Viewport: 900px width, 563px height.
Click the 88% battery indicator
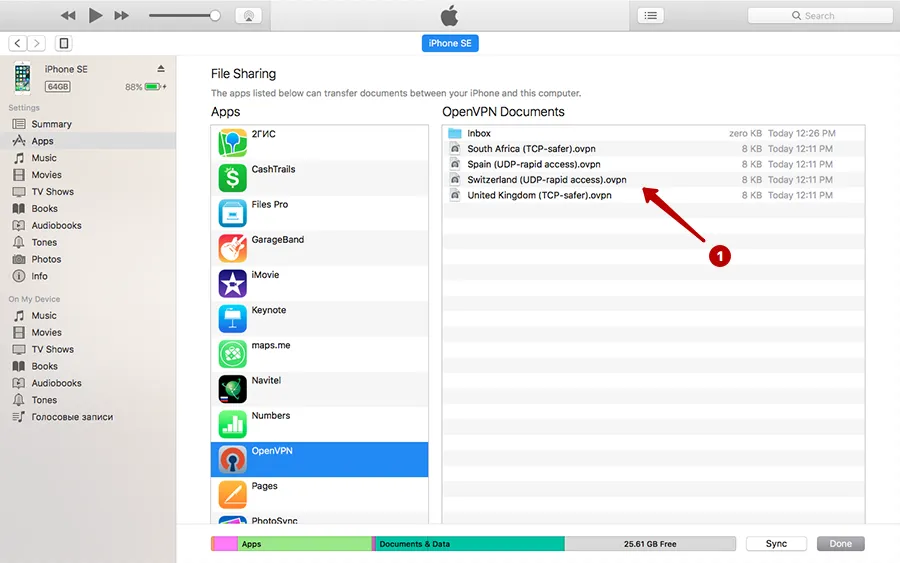(x=145, y=87)
